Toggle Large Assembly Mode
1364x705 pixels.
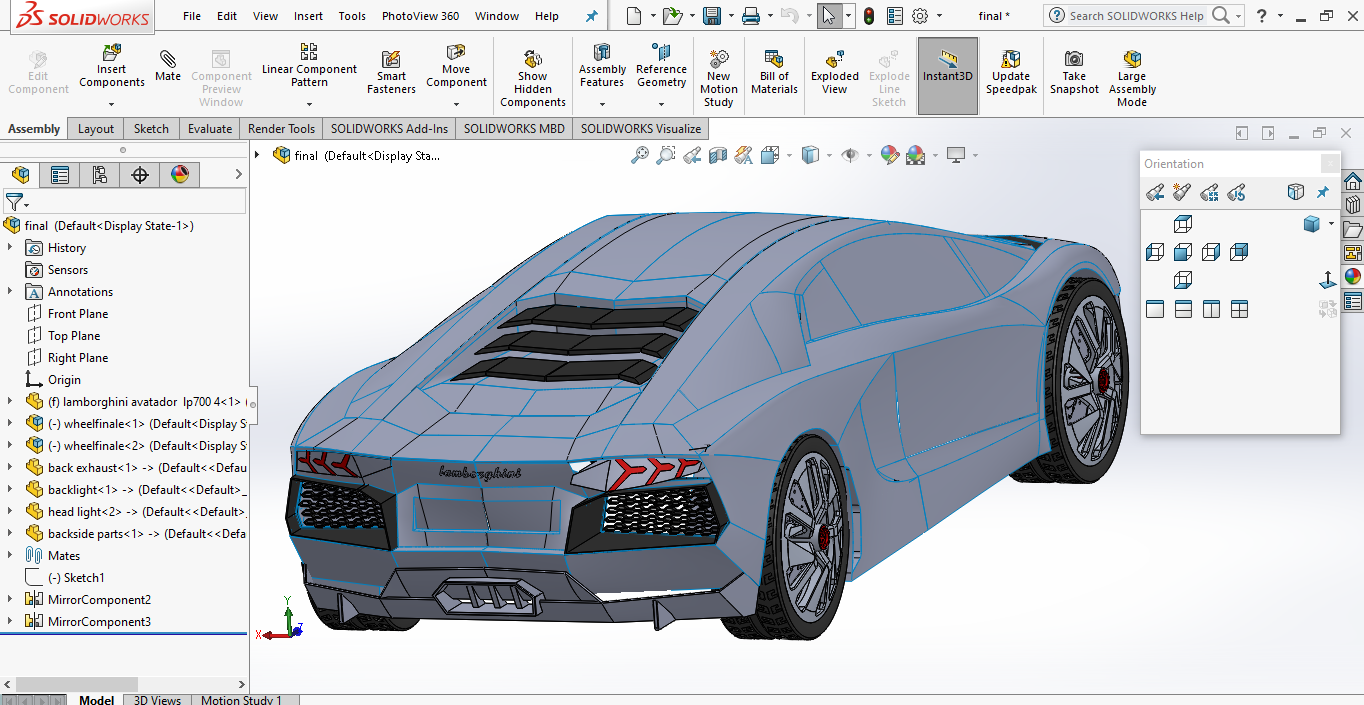coord(1132,78)
